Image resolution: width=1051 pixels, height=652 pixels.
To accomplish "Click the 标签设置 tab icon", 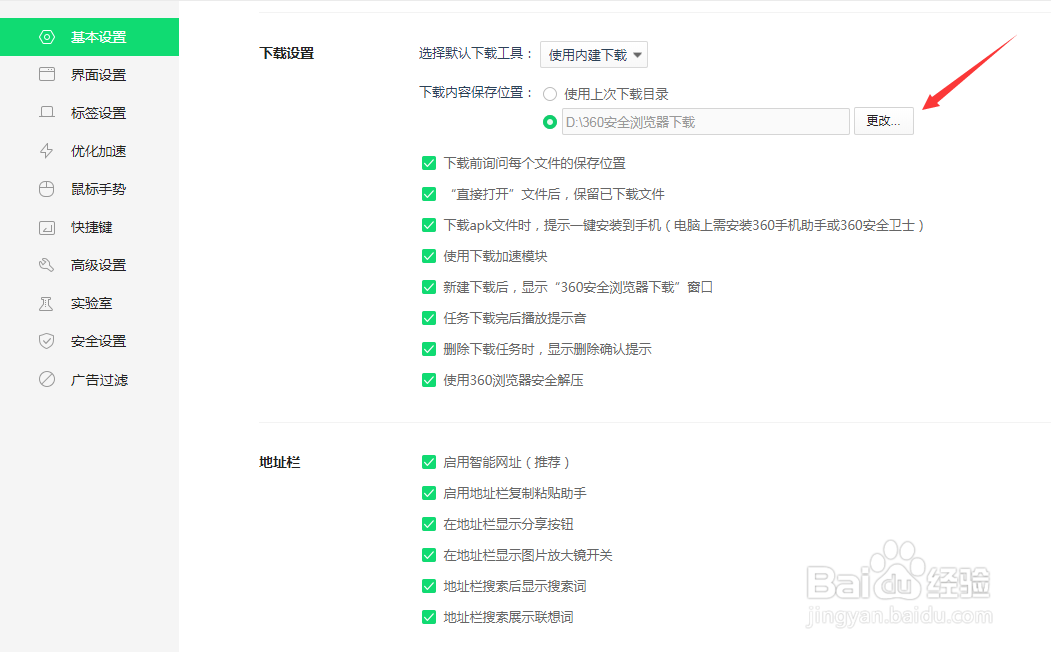I will pos(47,113).
